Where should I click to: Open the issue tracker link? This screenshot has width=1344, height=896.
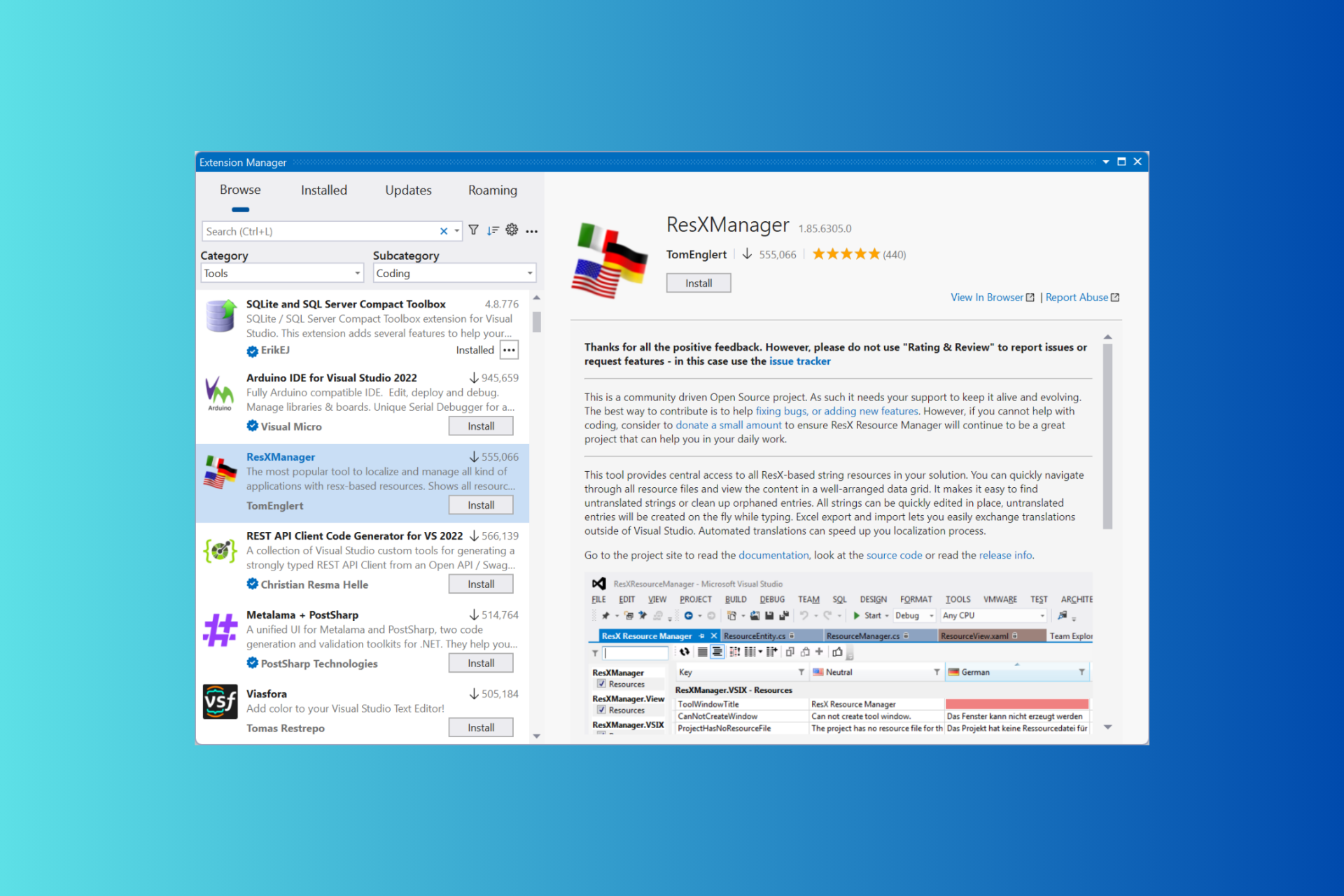799,361
